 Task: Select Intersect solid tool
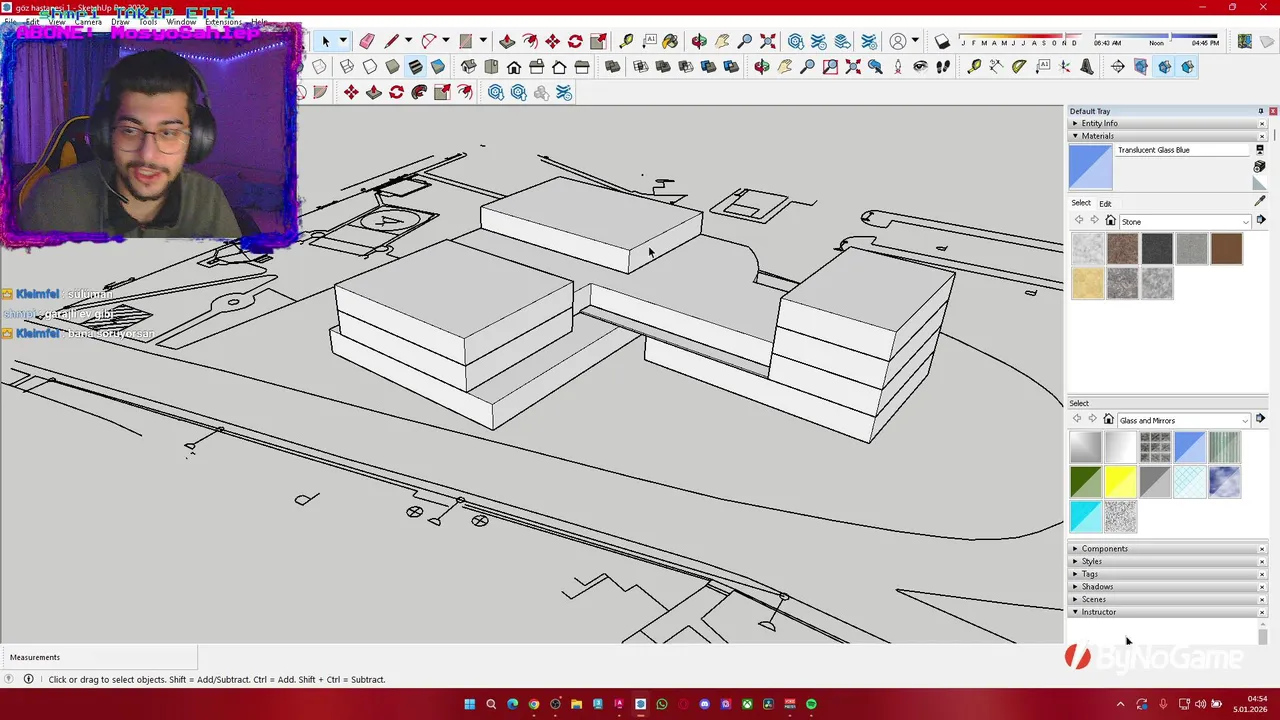(640, 67)
